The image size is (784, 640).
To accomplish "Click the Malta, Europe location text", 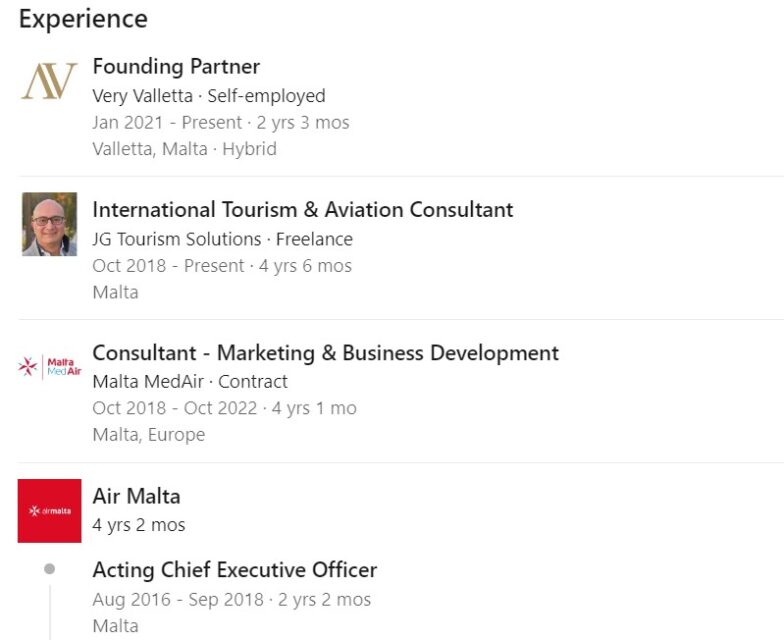I will point(148,435).
